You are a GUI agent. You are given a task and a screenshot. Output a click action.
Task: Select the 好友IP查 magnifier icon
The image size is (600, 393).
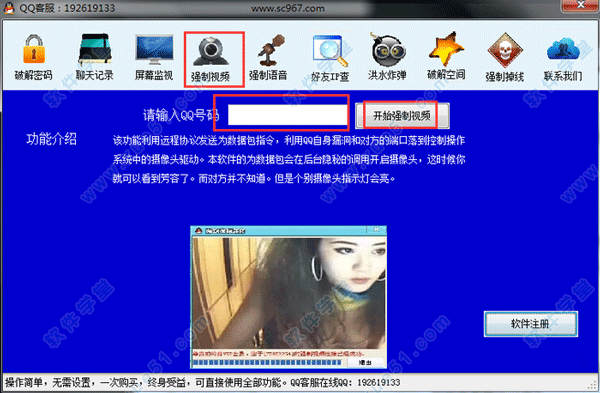point(330,51)
